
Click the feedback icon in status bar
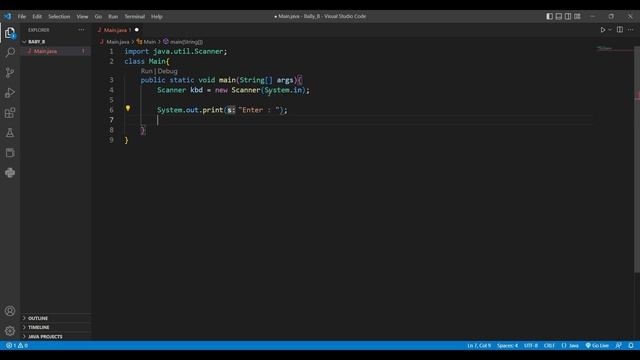pos(619,345)
